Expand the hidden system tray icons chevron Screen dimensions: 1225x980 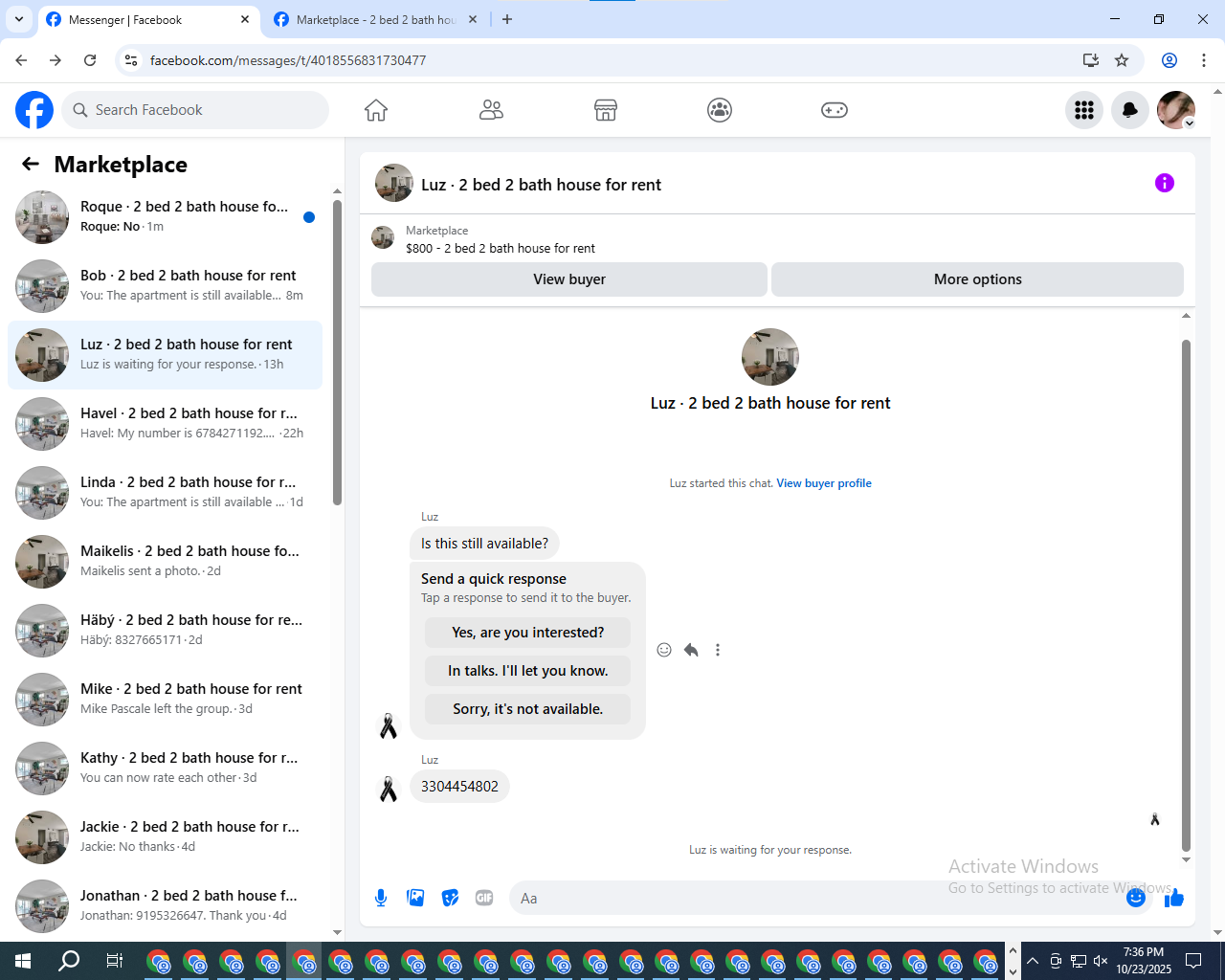click(1033, 961)
